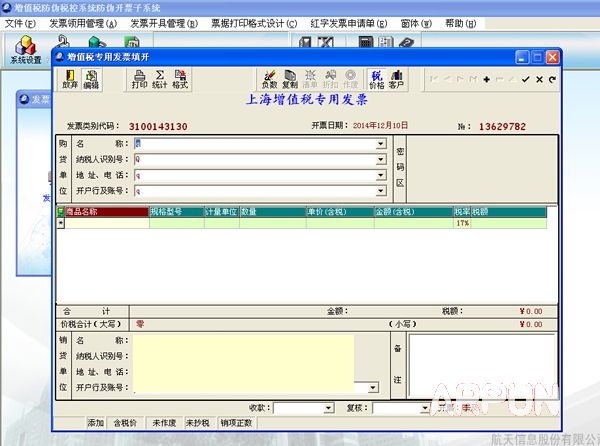The width and height of the screenshot is (600, 446).
Task: Click the 复制 (copy) toolbar icon
Action: tap(290, 79)
